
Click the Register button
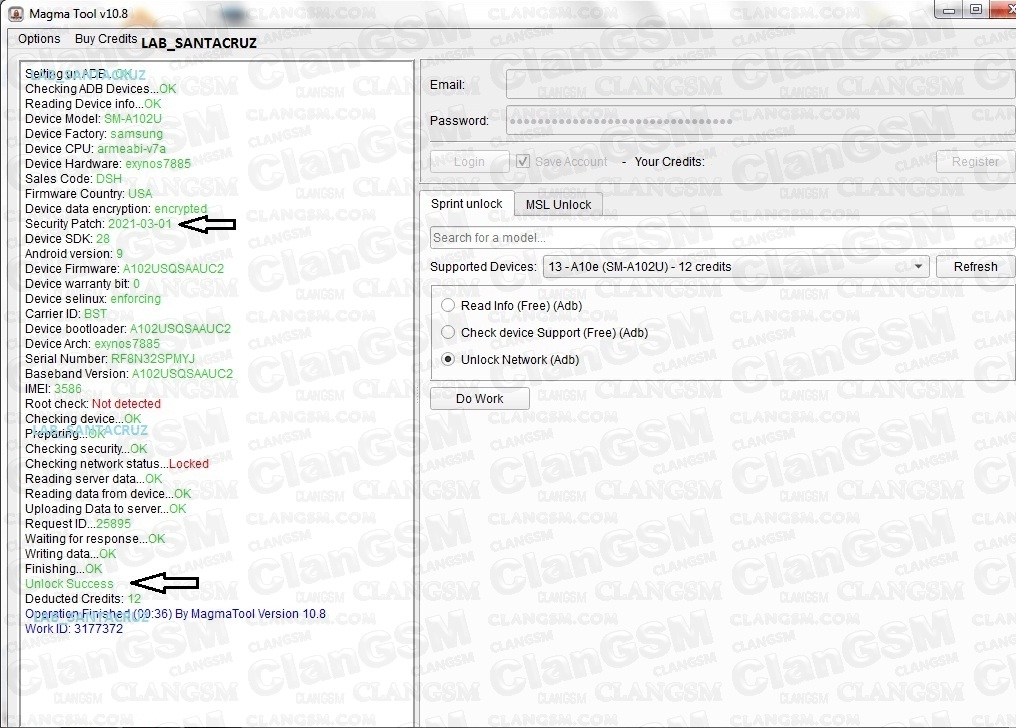coord(975,161)
